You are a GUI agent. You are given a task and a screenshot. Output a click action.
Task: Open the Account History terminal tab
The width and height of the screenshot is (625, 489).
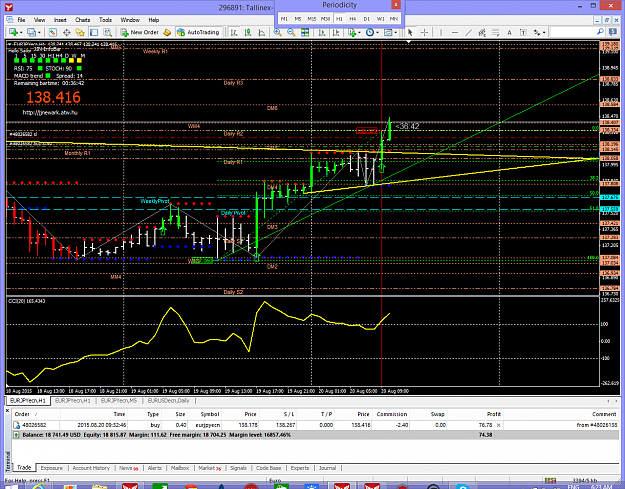(x=91, y=468)
